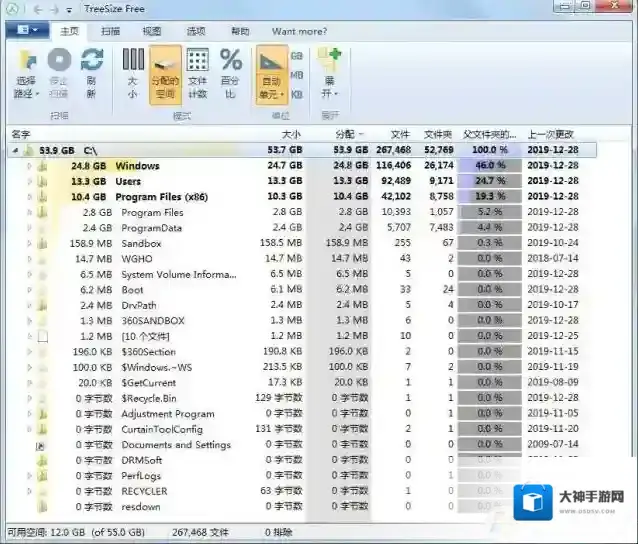This screenshot has width=638, height=544.
Task: Sort by the Files (文件) column header
Action: [400, 133]
